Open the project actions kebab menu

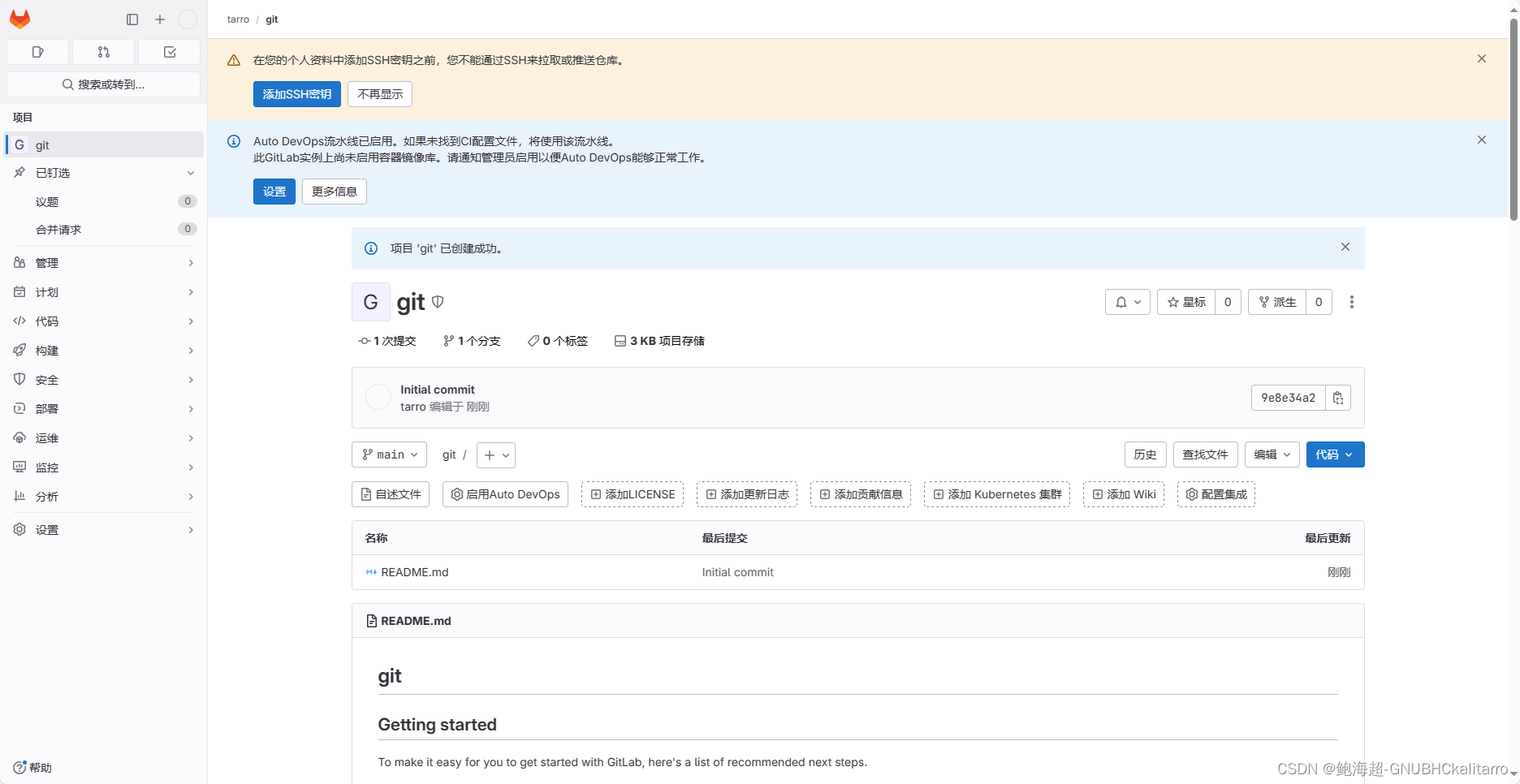click(x=1352, y=302)
